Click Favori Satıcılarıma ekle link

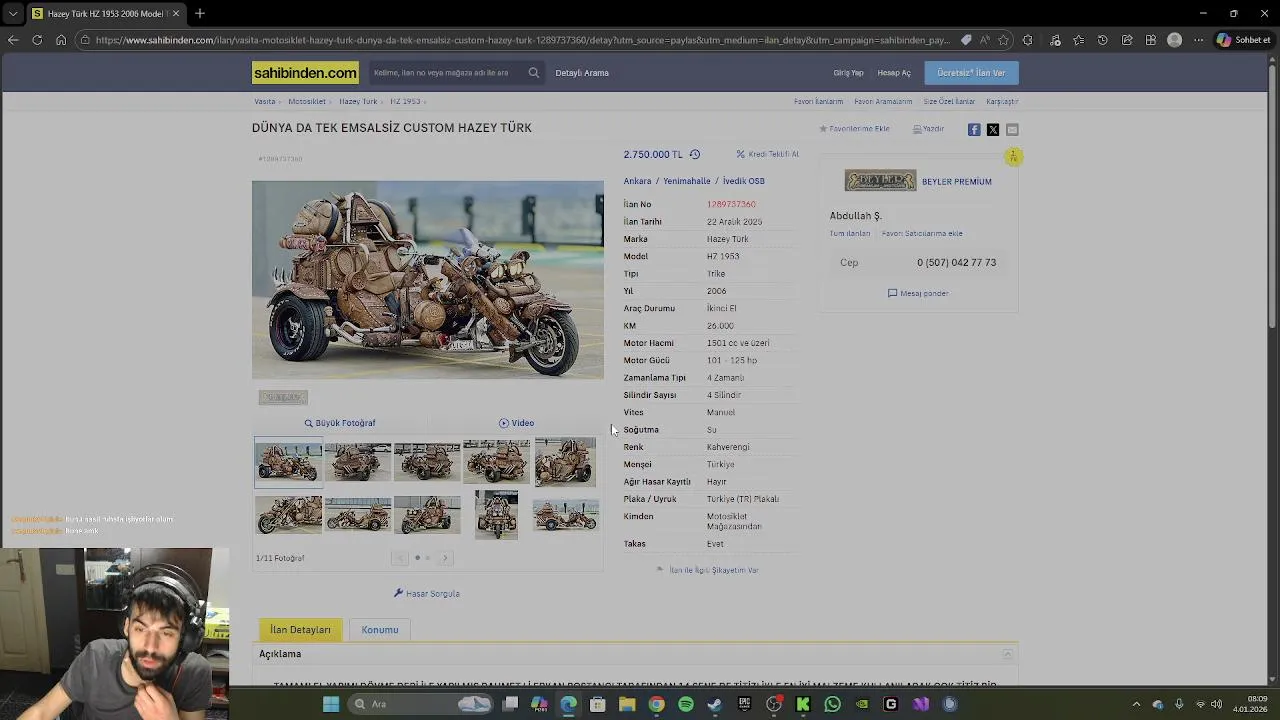[x=922, y=233]
